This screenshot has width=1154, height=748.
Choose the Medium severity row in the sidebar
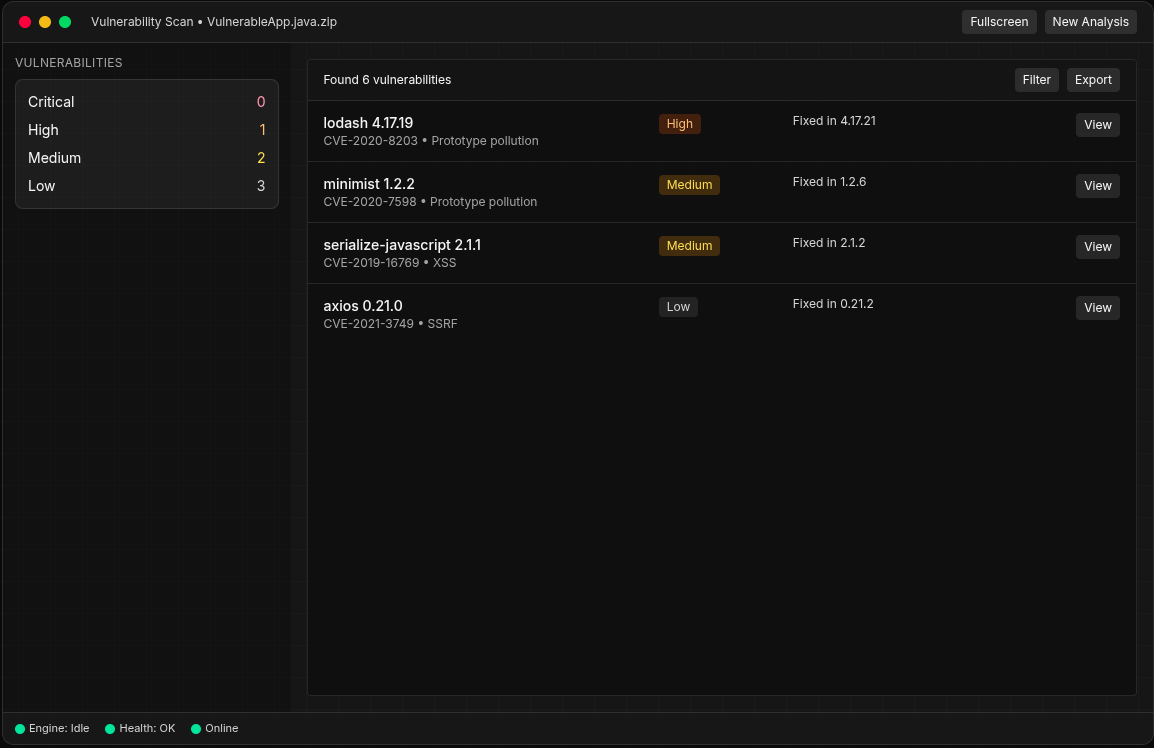click(146, 158)
